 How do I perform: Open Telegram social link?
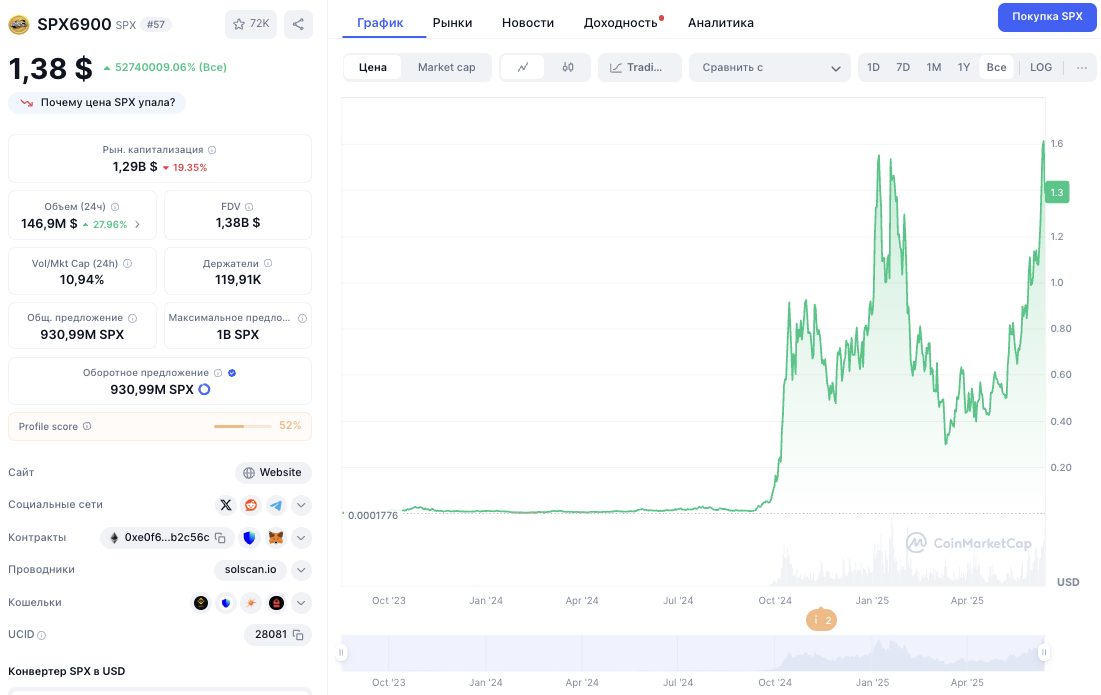(276, 505)
